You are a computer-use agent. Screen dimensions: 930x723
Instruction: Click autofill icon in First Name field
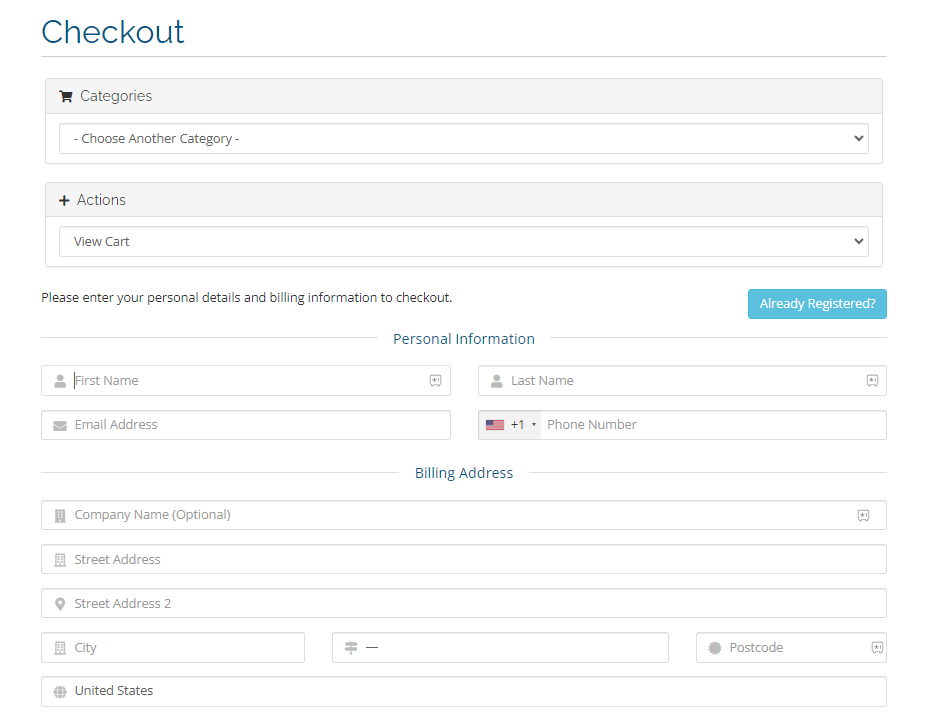pos(435,381)
